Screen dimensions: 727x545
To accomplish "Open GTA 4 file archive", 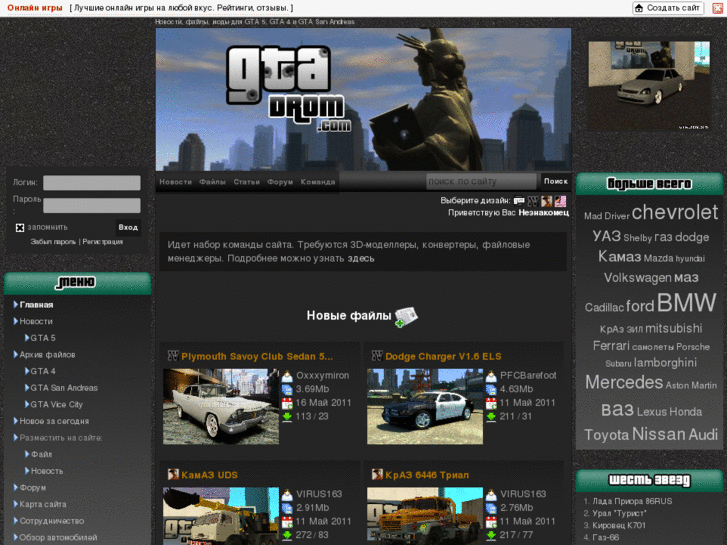I will (x=43, y=372).
